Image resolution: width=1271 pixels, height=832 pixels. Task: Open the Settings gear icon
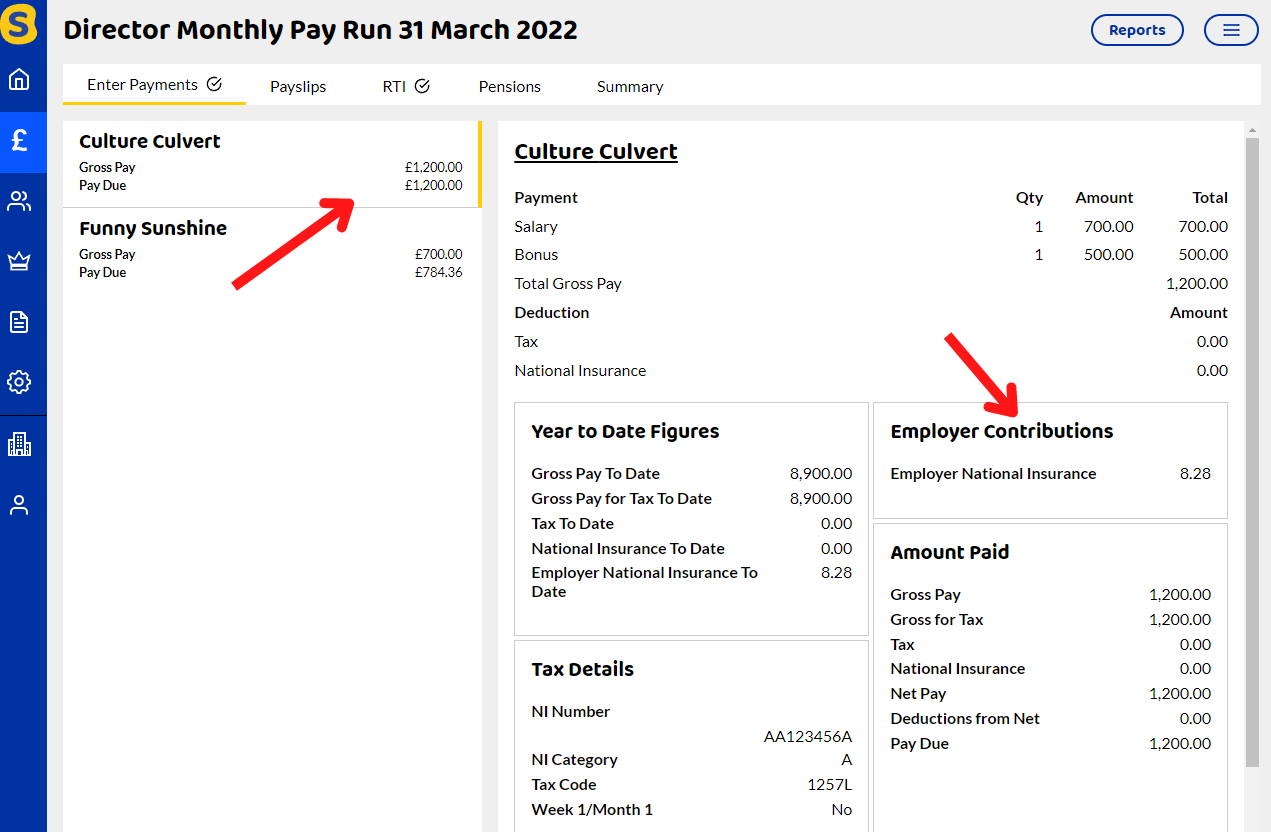(20, 382)
